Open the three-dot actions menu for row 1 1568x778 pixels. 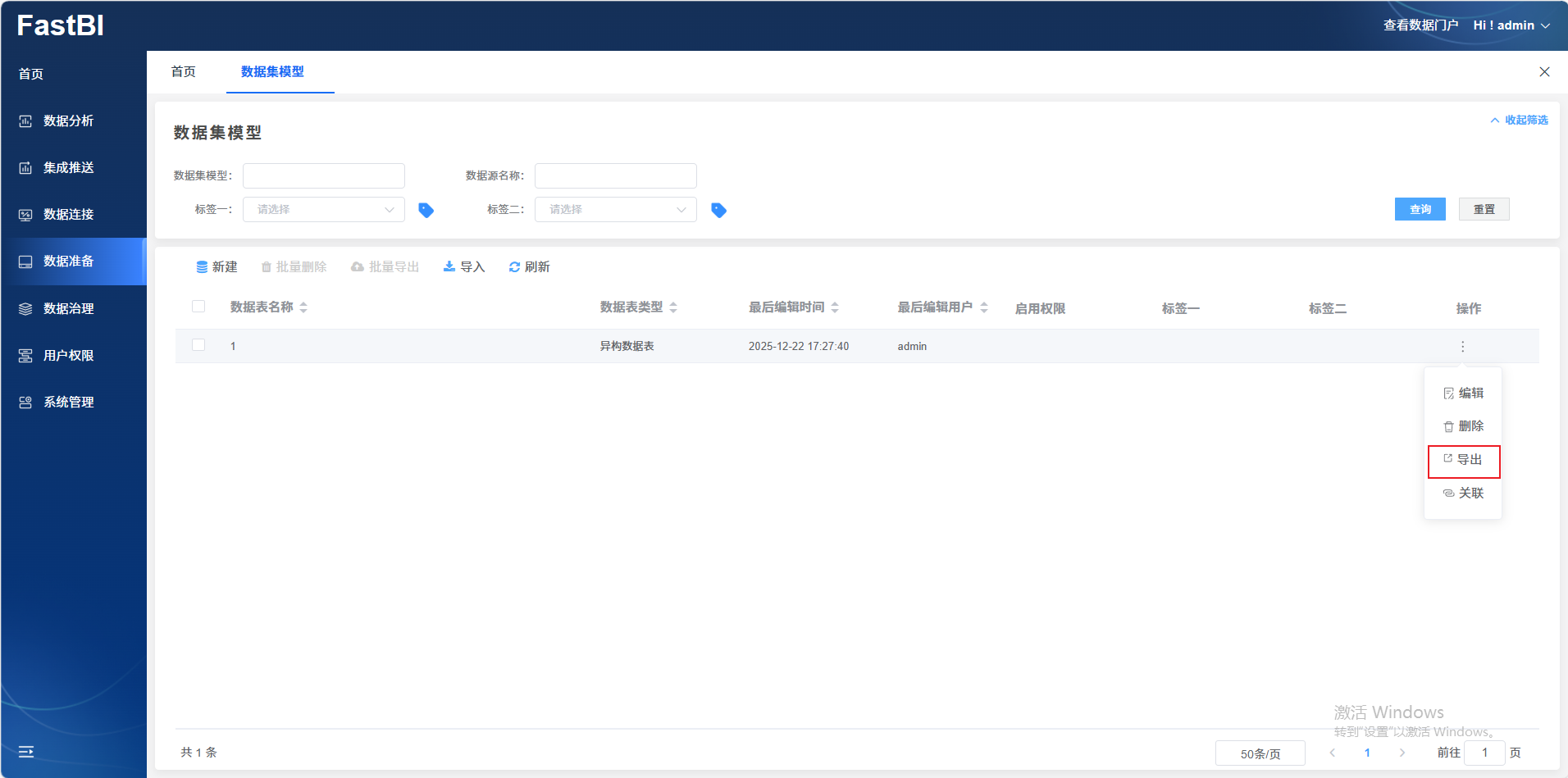tap(1462, 347)
